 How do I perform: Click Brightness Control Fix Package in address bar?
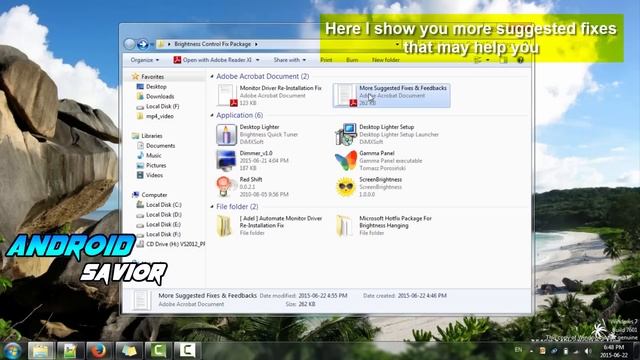click(212, 44)
